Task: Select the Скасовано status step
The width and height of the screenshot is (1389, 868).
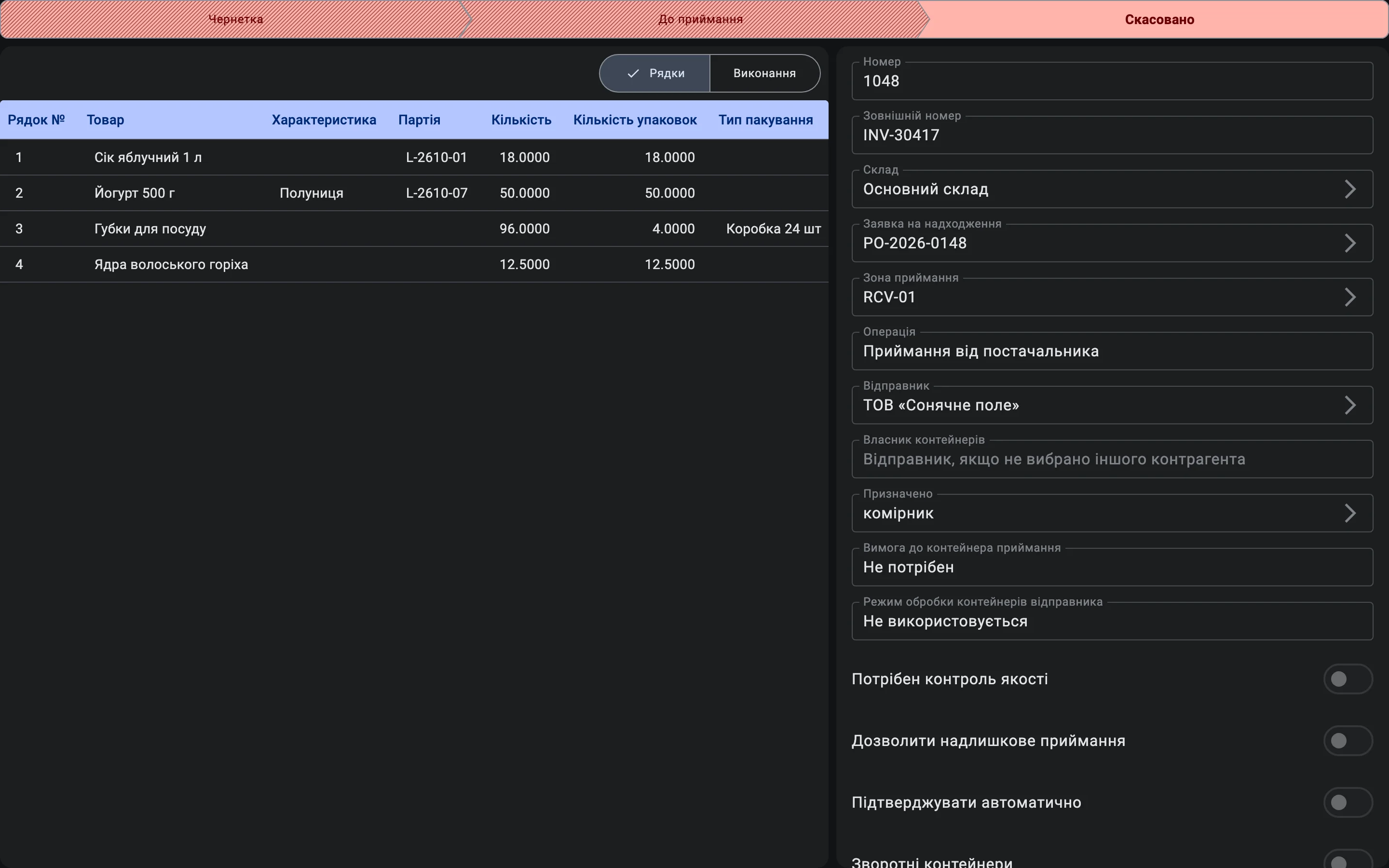Action: coord(1159,19)
